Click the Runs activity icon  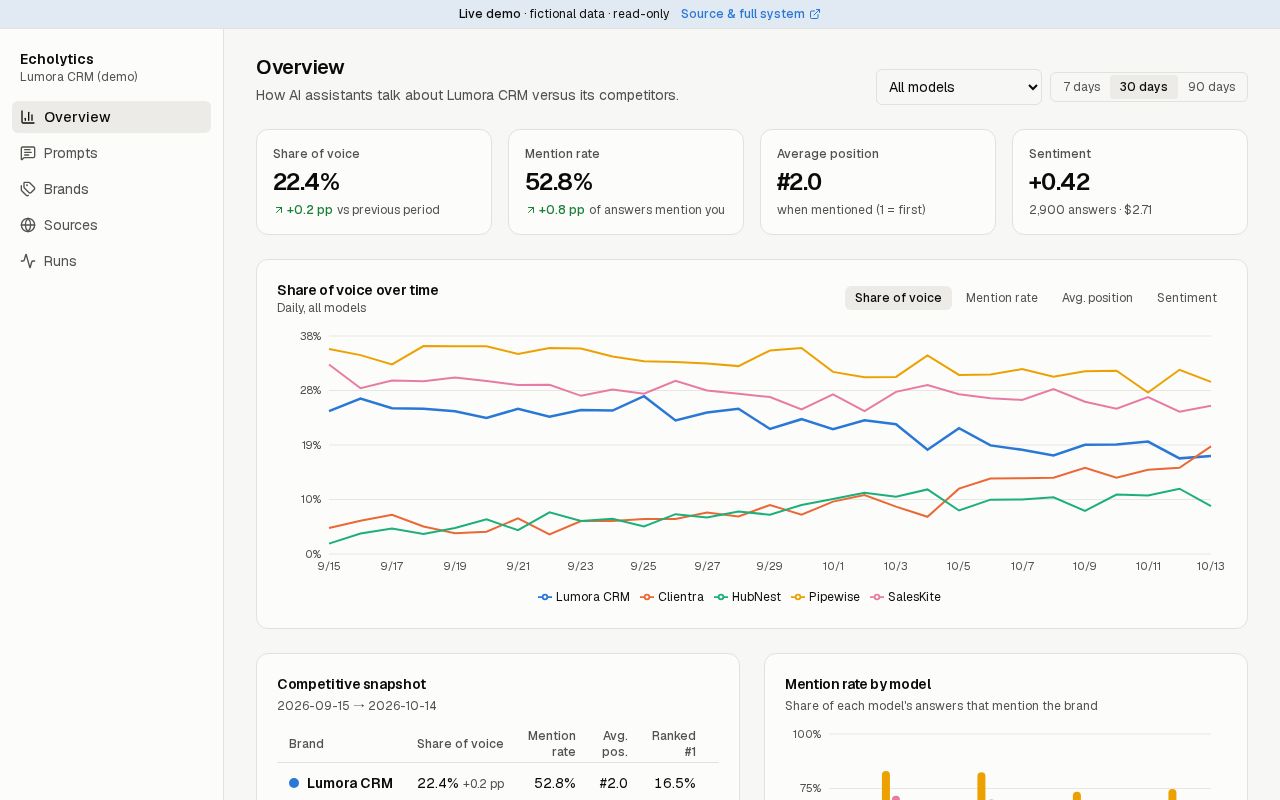pos(28,261)
